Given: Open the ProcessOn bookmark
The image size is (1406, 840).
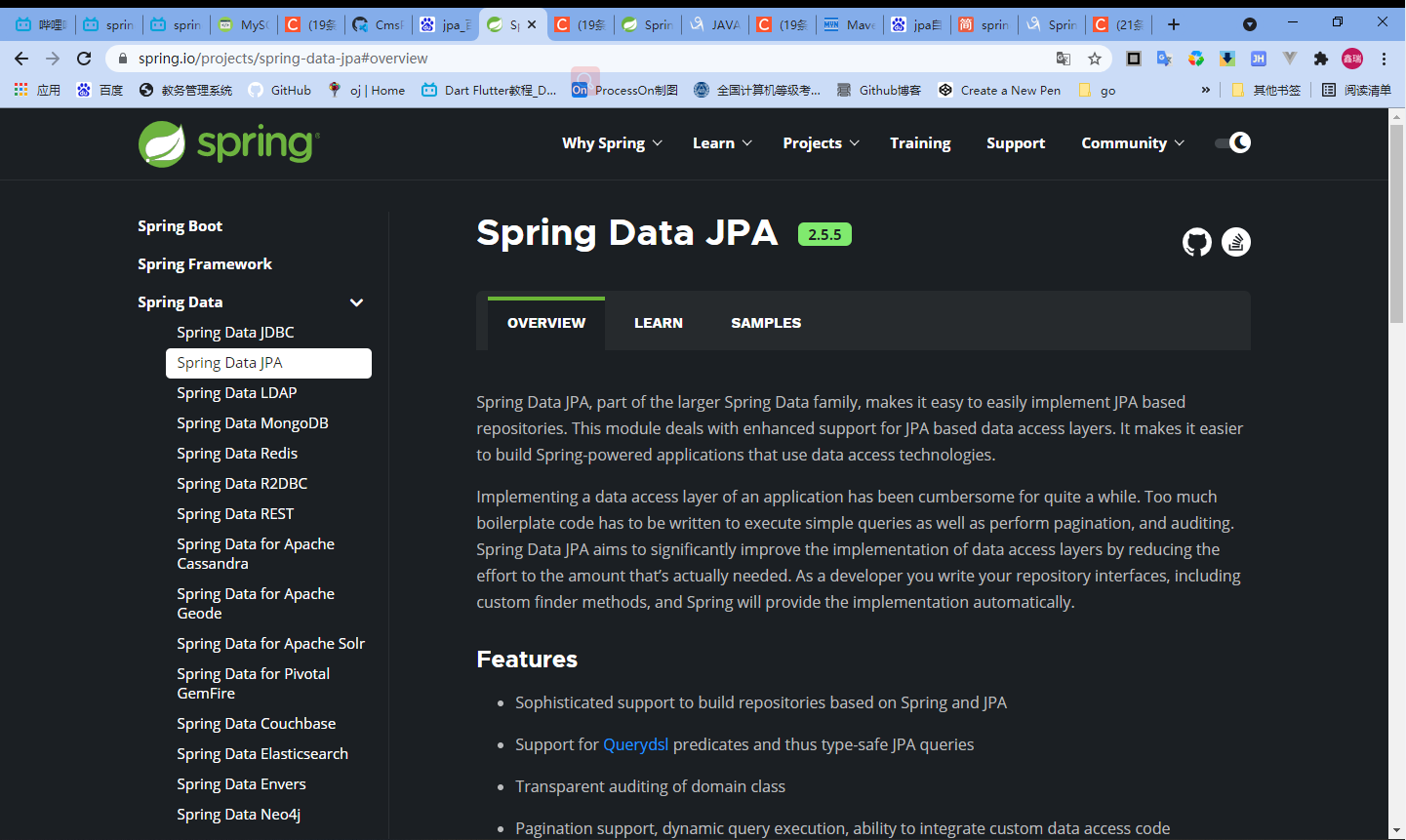Looking at the screenshot, I should point(624,90).
